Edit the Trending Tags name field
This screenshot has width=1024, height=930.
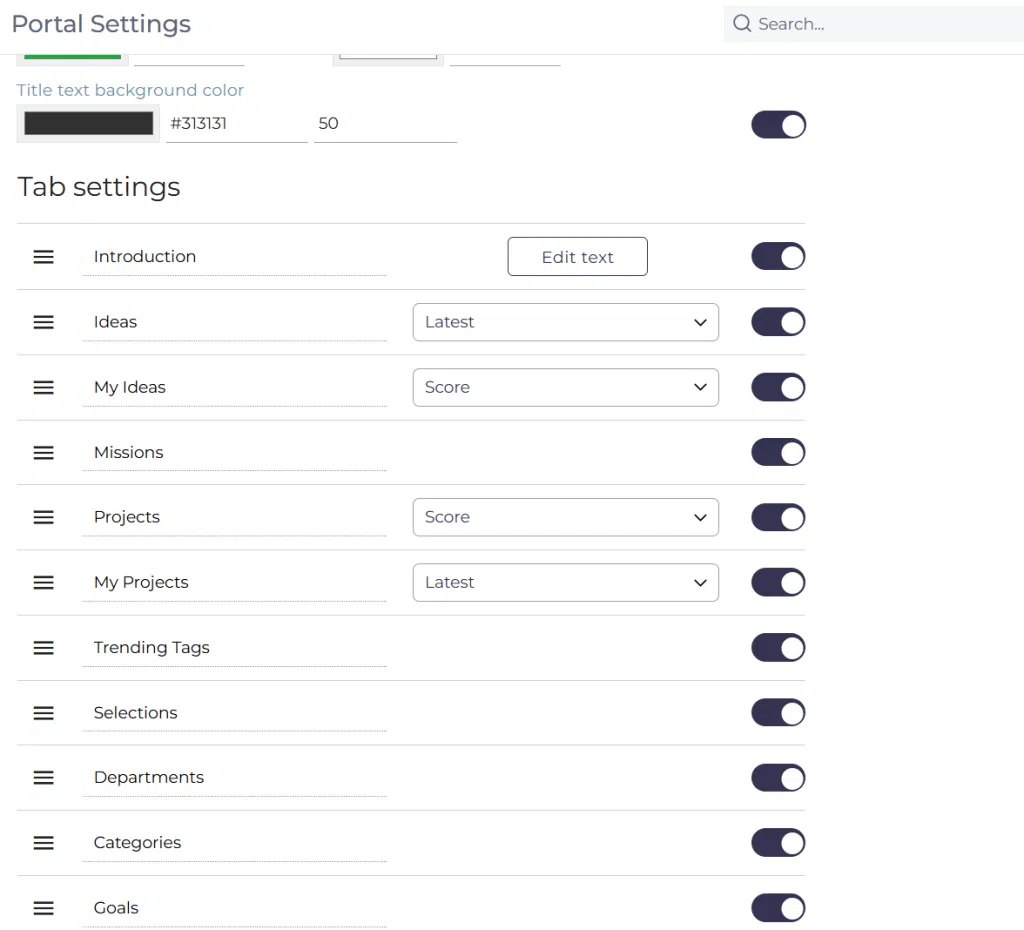pos(234,648)
